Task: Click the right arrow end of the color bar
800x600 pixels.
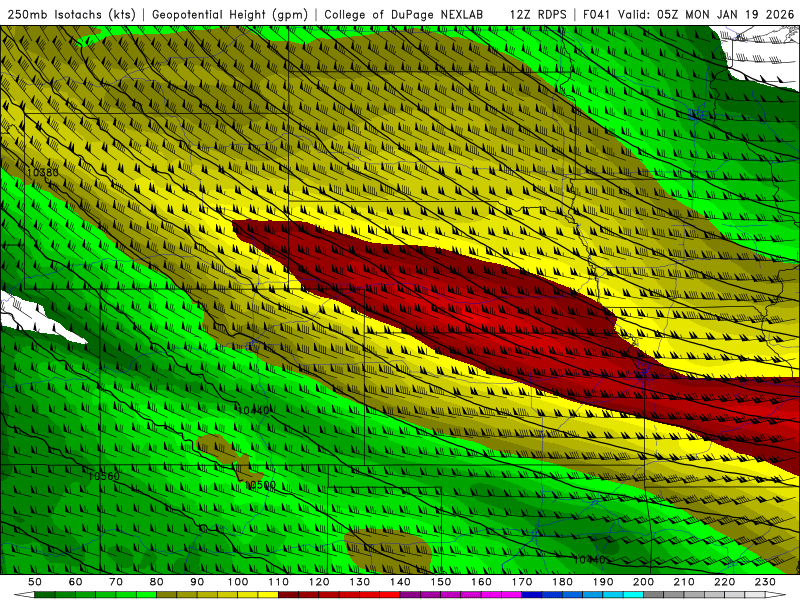Action: (x=776, y=594)
